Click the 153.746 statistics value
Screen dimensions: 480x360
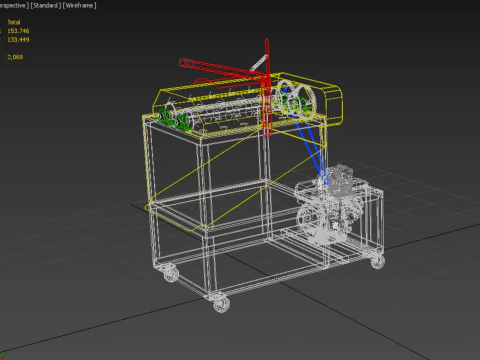[x=18, y=31]
